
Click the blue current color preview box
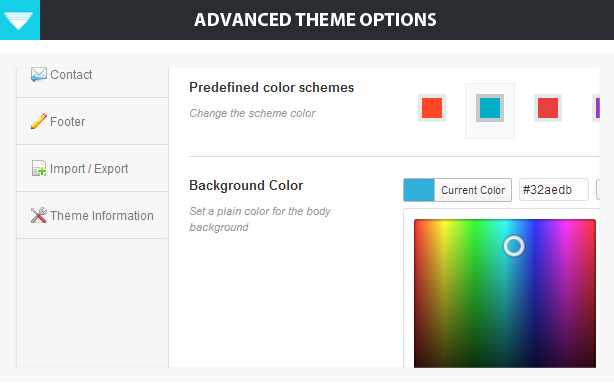coord(419,190)
